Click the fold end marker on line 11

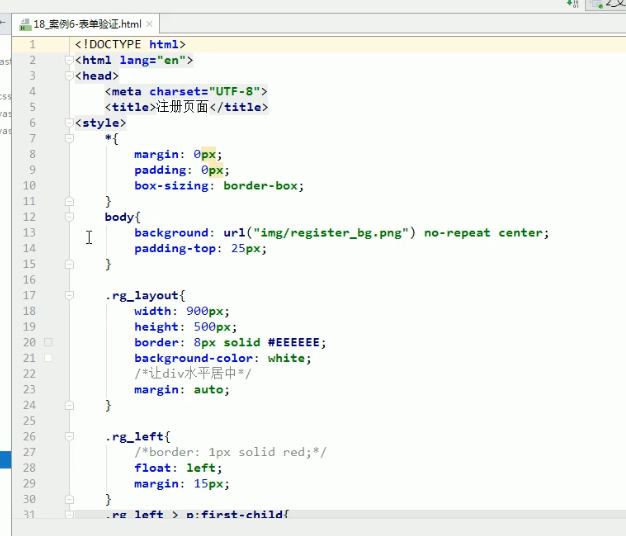[x=69, y=201]
